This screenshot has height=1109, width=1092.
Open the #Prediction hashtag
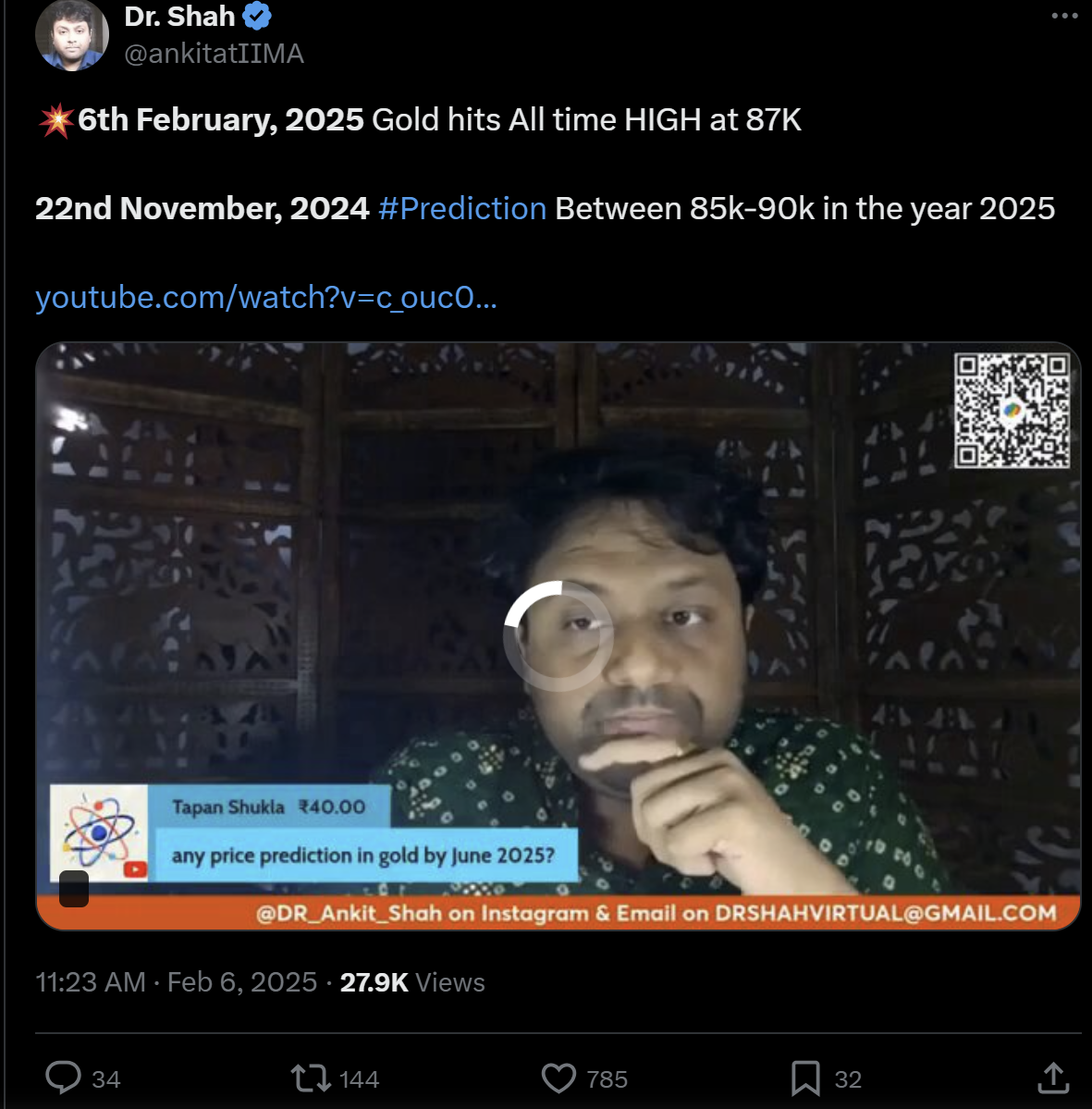coord(462,208)
